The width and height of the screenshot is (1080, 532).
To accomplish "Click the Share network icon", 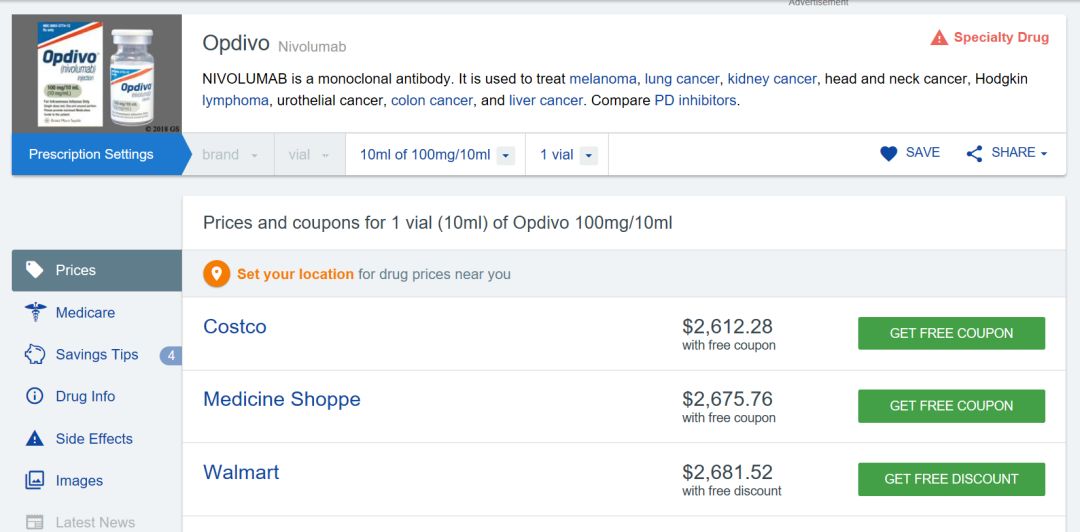I will click(x=974, y=153).
